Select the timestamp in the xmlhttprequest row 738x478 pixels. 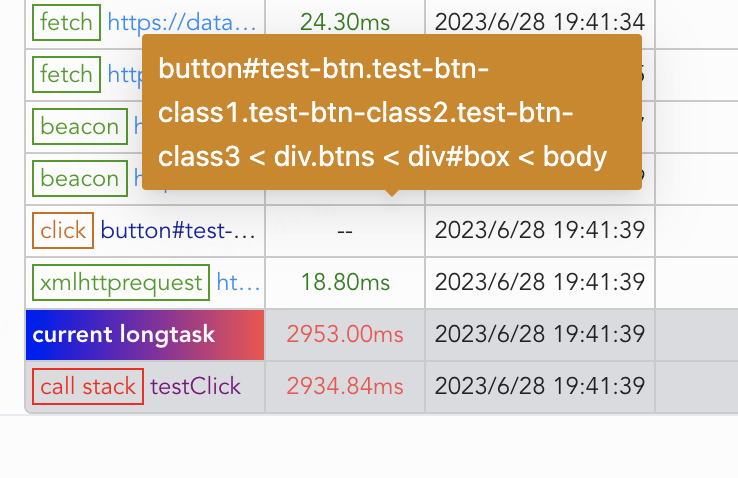pos(540,282)
